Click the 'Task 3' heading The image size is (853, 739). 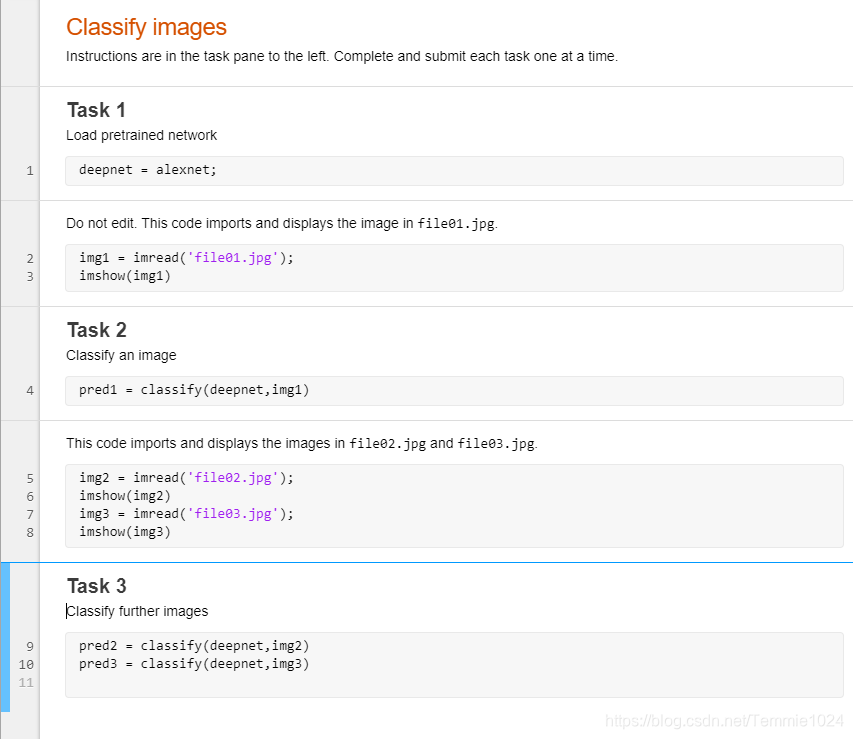coord(96,586)
